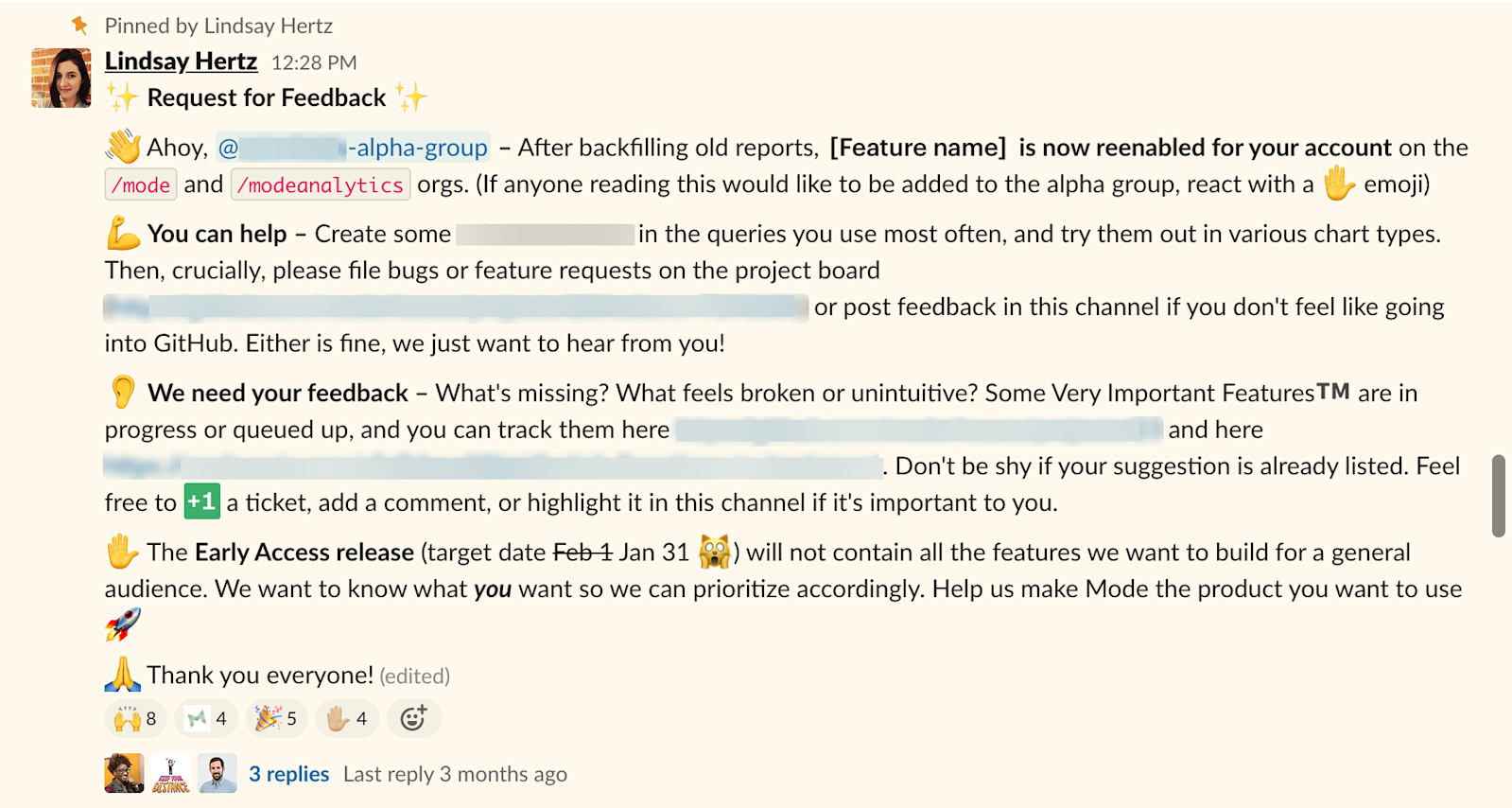The width and height of the screenshot is (1512, 808).
Task: Click the green +1 emoji
Action: [201, 501]
